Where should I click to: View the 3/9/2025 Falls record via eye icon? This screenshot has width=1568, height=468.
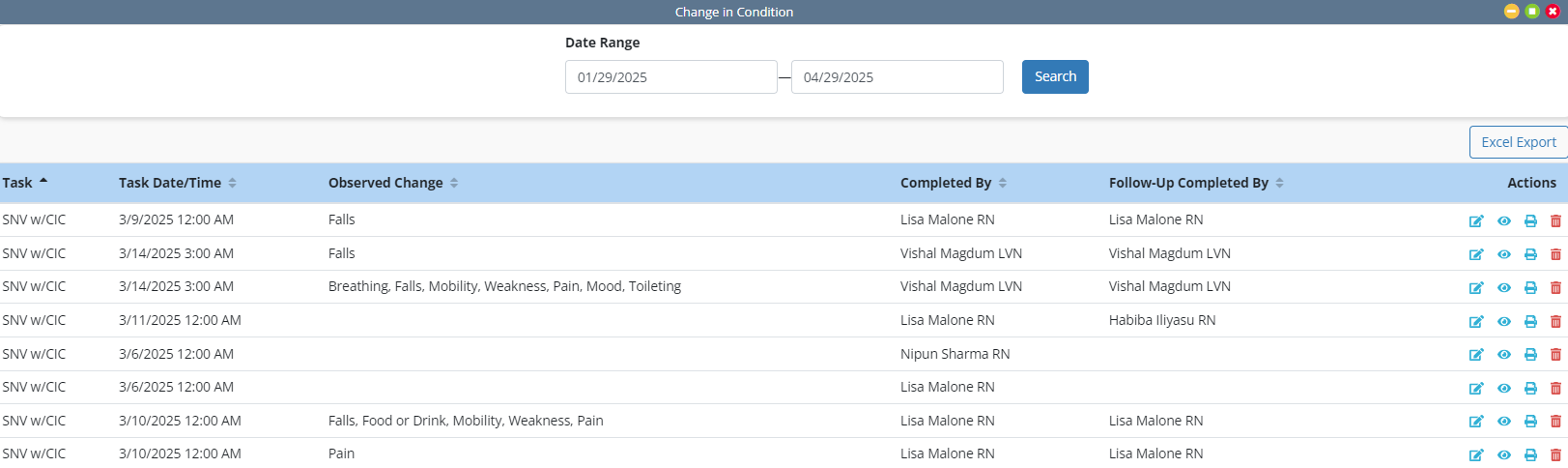click(x=1503, y=221)
